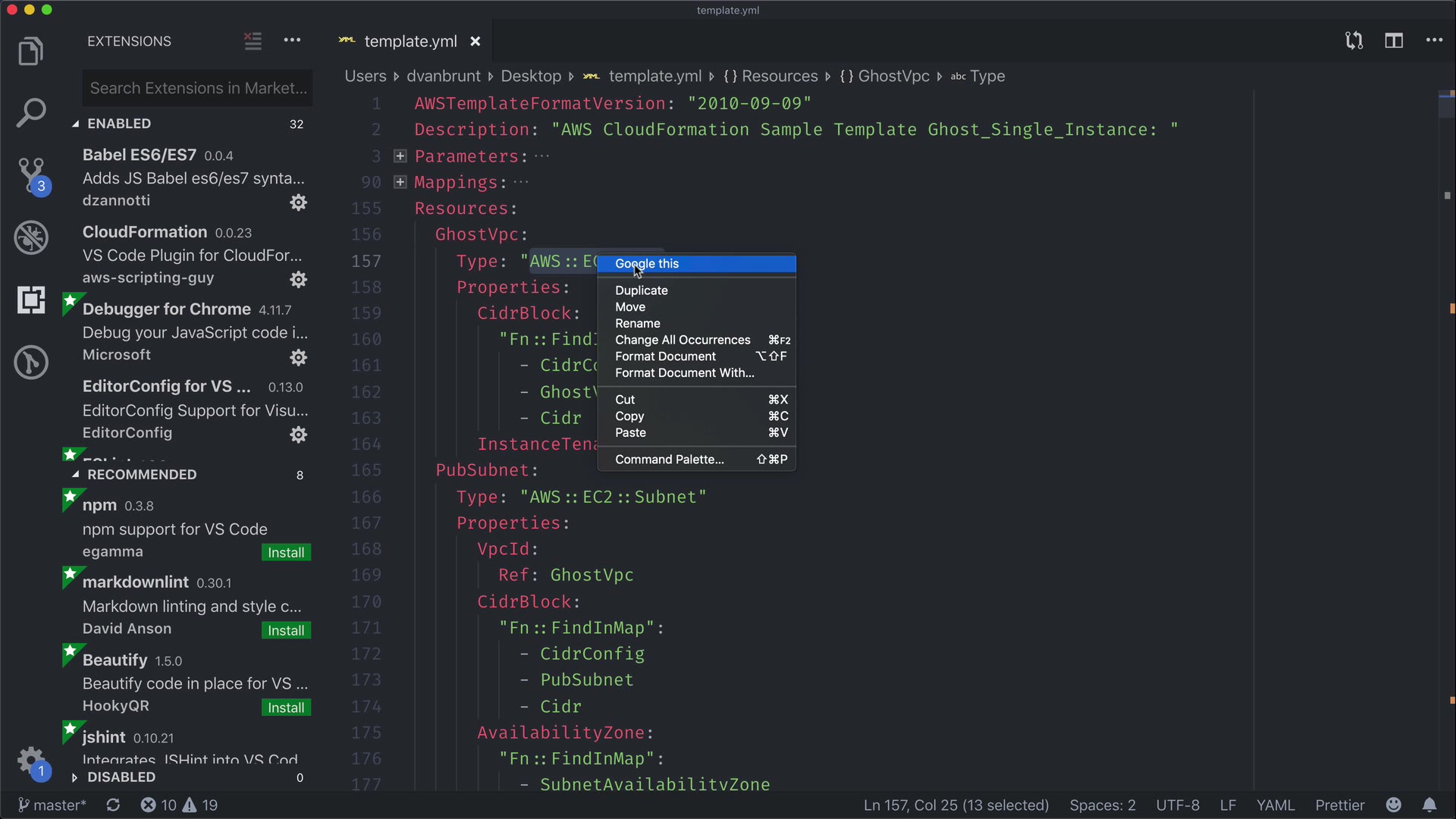Click the notifications bell in status bar

pos(1429,805)
